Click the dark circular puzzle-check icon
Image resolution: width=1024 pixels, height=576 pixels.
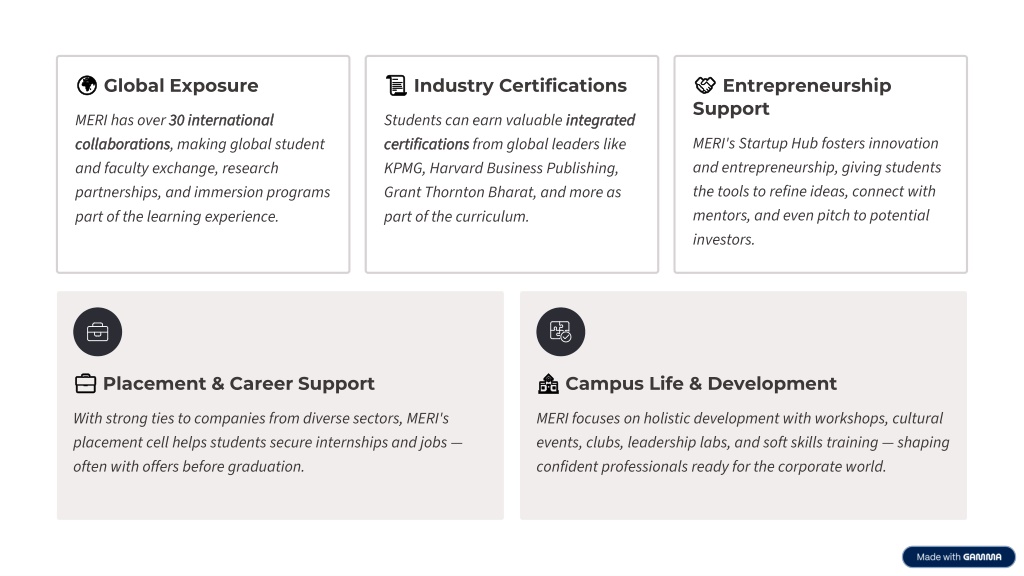560,332
